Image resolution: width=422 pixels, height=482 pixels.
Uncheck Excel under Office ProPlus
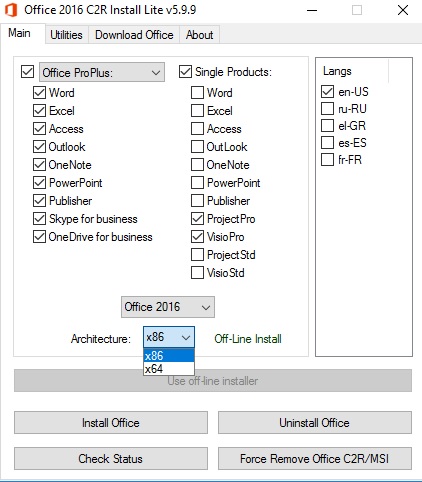pyautogui.click(x=39, y=111)
